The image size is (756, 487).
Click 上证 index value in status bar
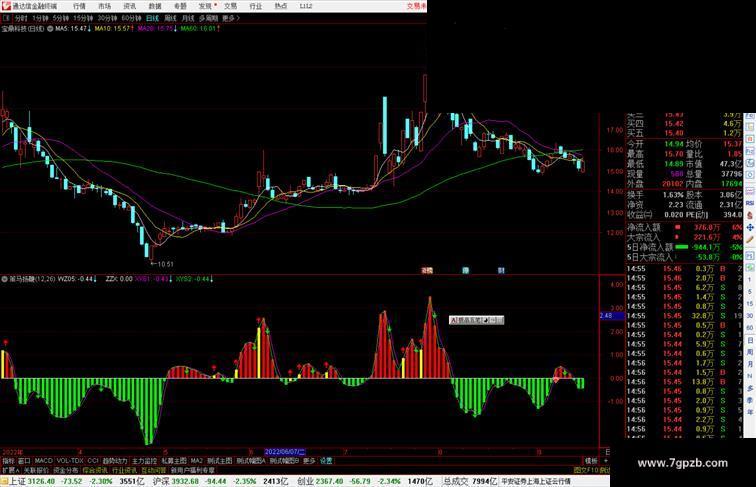[x=41, y=481]
